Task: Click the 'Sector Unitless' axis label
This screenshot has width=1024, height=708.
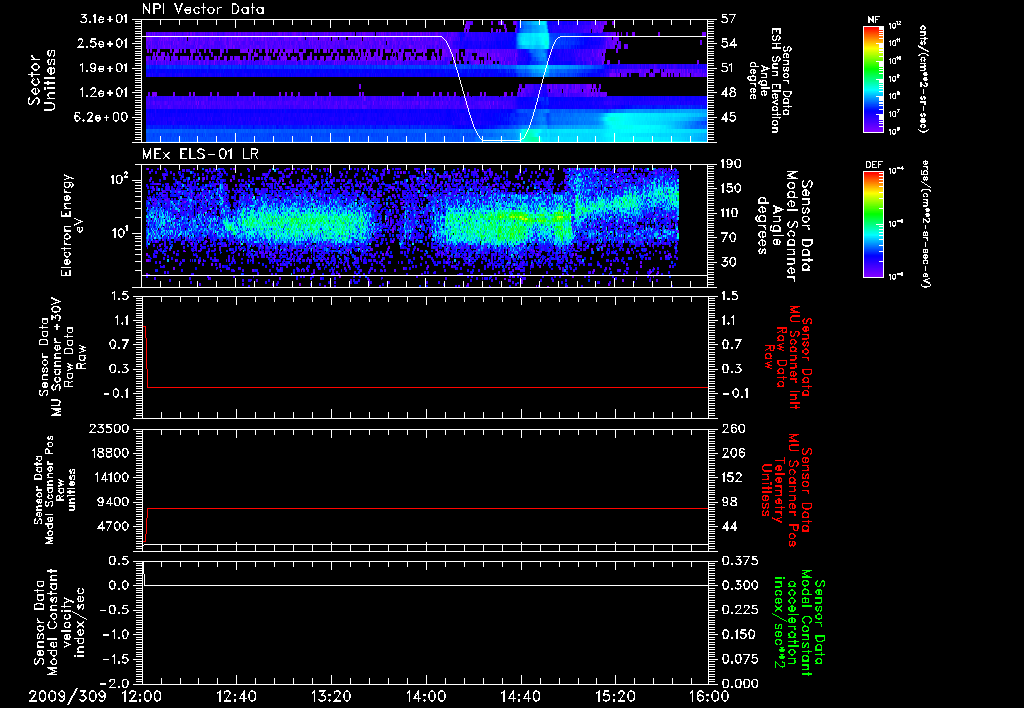Action: click(x=42, y=80)
